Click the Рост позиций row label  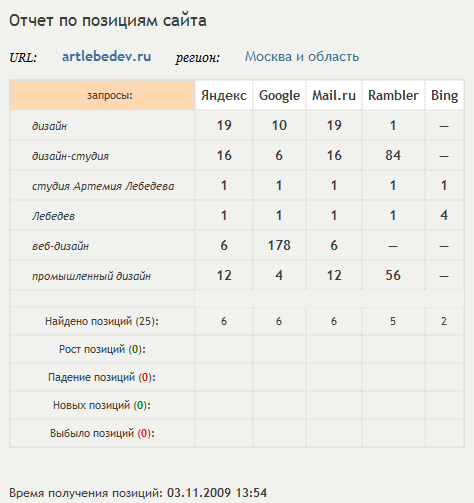[102, 349]
